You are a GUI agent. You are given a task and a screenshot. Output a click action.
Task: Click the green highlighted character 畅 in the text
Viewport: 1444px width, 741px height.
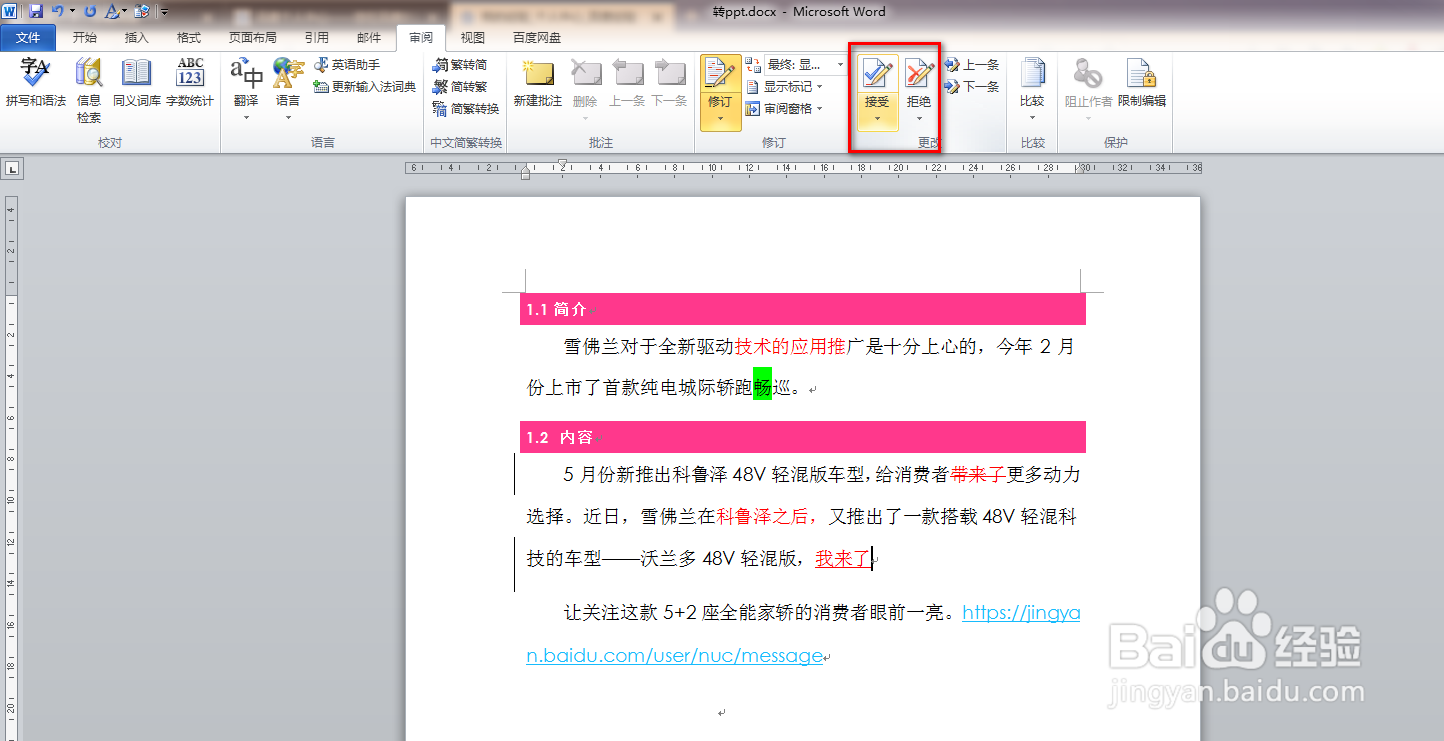point(762,389)
